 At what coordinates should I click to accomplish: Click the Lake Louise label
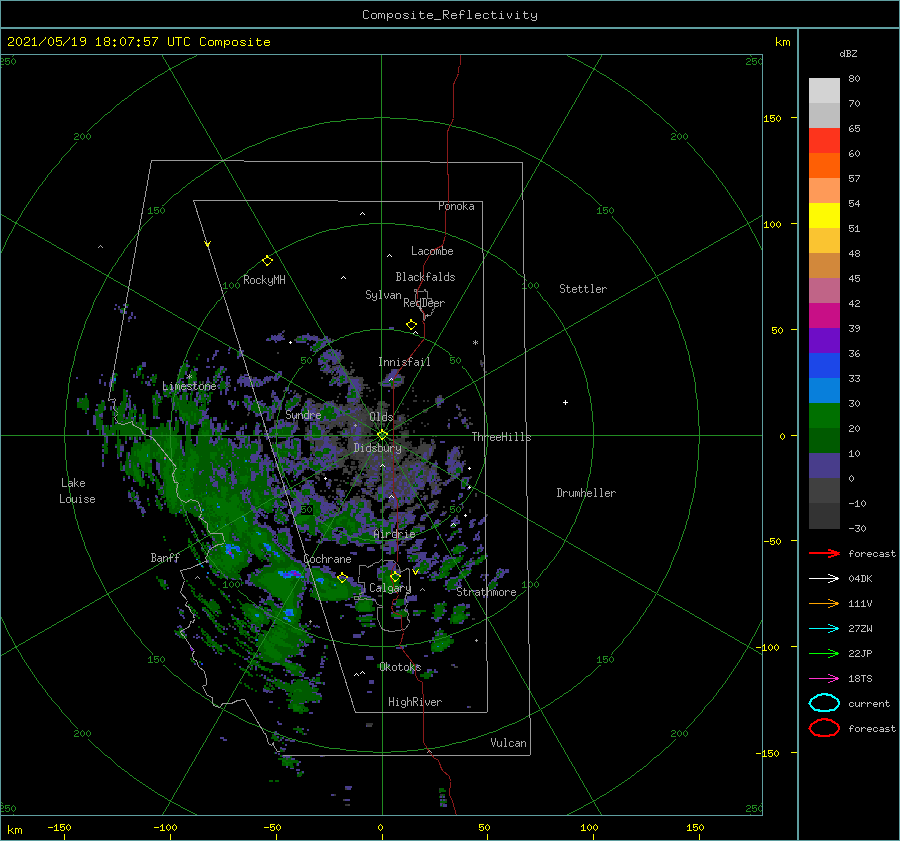tap(77, 491)
